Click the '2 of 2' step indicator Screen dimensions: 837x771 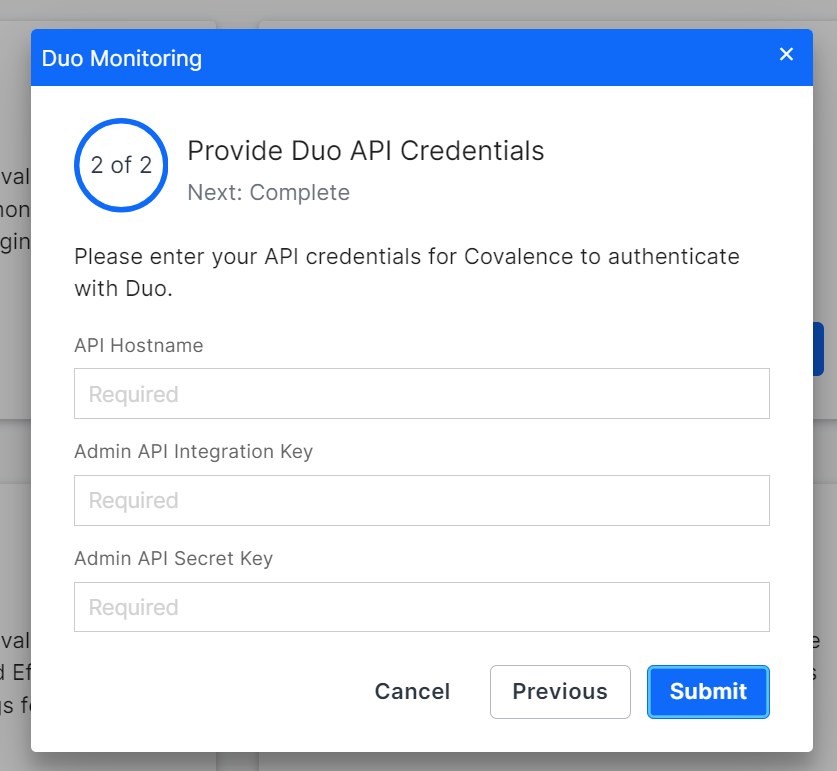coord(121,165)
